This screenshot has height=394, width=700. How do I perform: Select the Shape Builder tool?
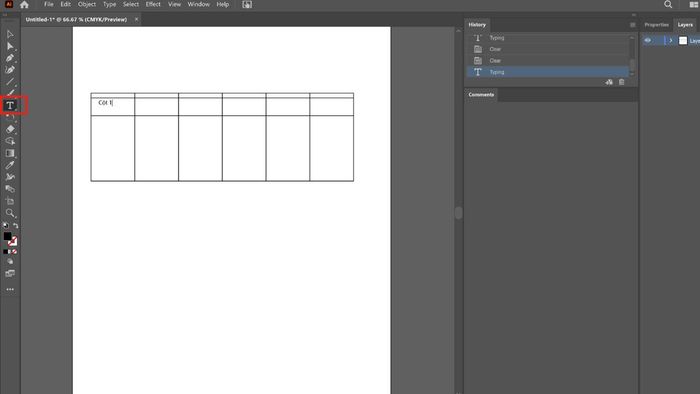tap(10, 141)
